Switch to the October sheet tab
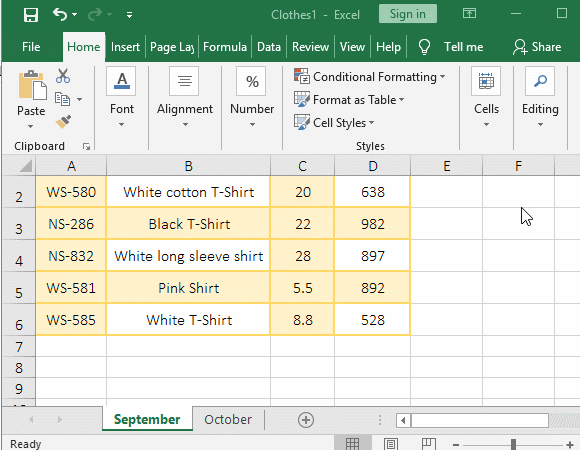Screen dimensions: 580x450 [x=228, y=419]
